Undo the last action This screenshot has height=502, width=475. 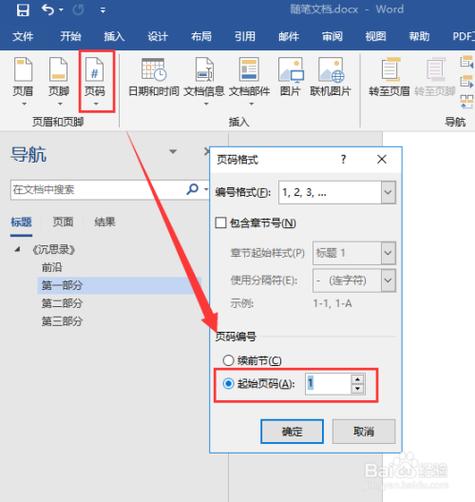coord(48,10)
